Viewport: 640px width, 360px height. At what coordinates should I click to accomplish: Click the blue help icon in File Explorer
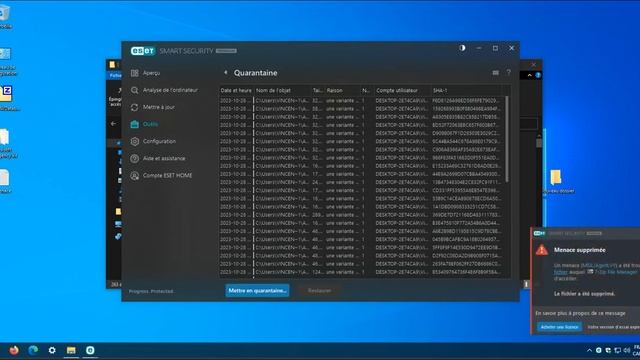pos(538,75)
